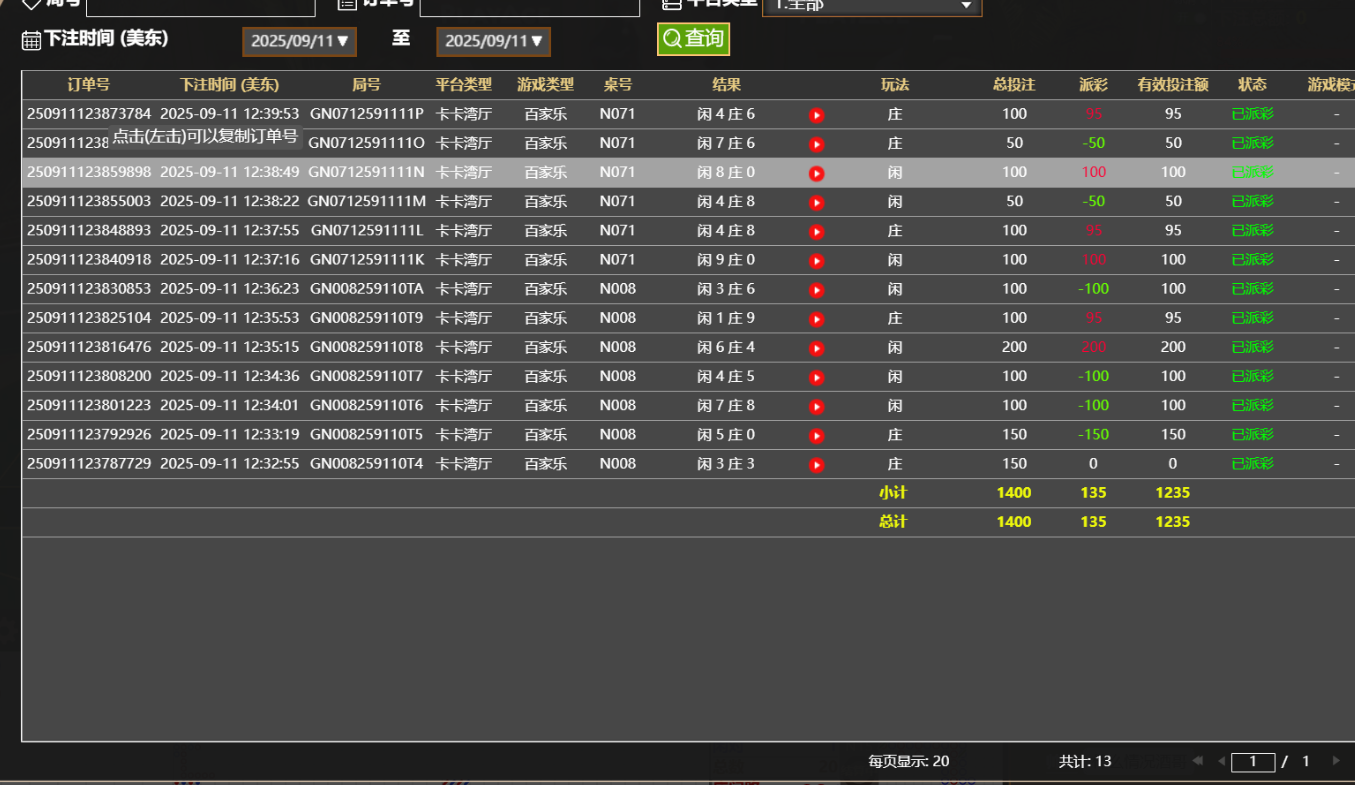Click the 局号 input field

200,6
